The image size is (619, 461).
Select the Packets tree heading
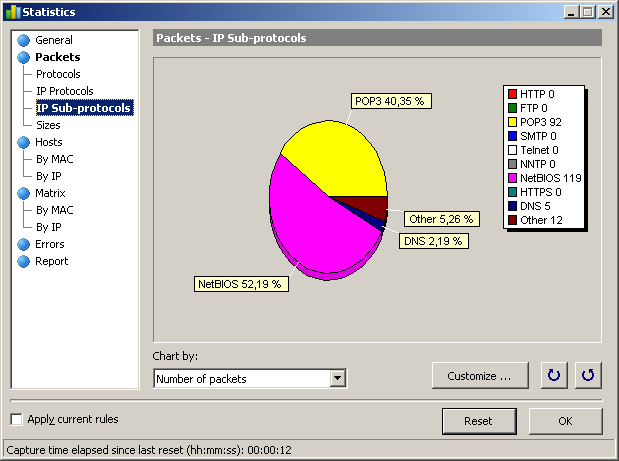pos(58,57)
